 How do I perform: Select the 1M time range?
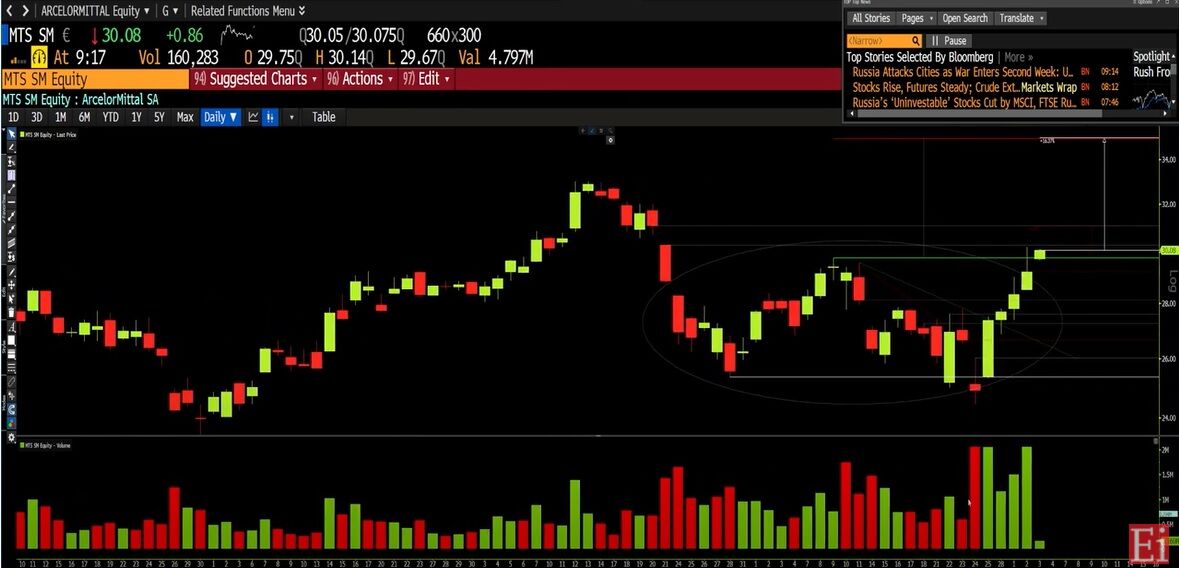(x=60, y=117)
